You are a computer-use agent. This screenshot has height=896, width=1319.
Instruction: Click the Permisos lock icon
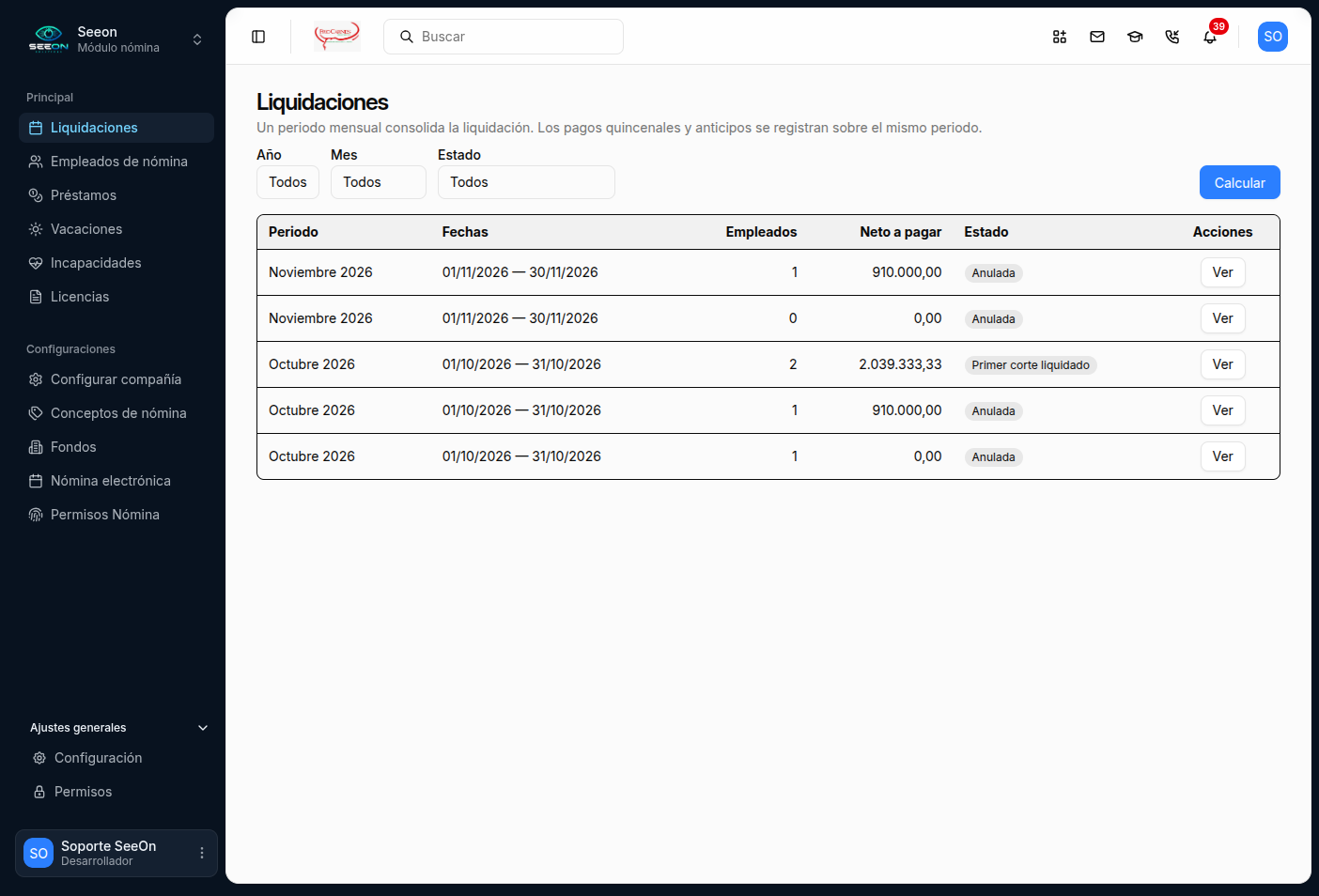coord(39,792)
